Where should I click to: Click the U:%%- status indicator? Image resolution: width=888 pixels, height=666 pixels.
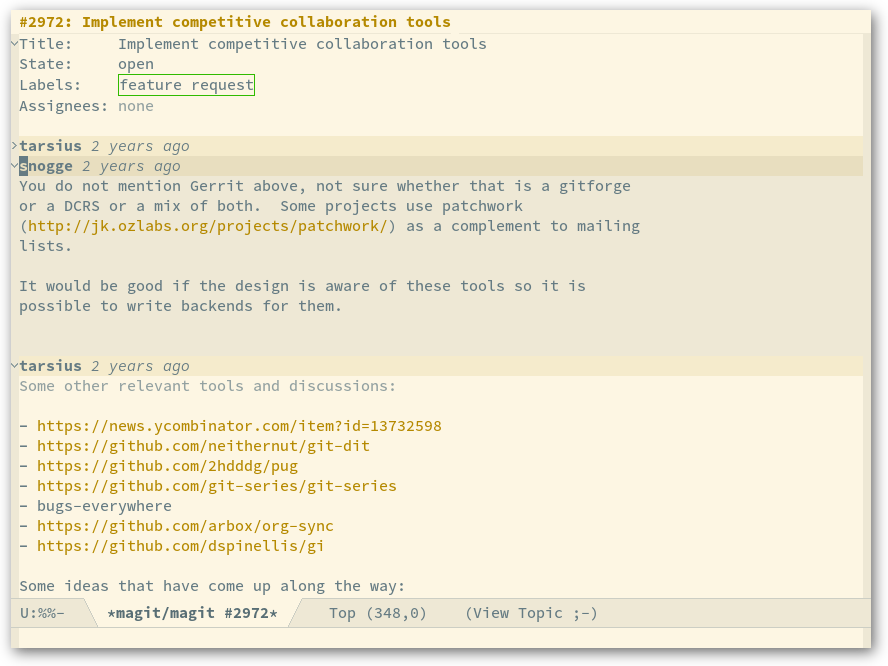42,613
